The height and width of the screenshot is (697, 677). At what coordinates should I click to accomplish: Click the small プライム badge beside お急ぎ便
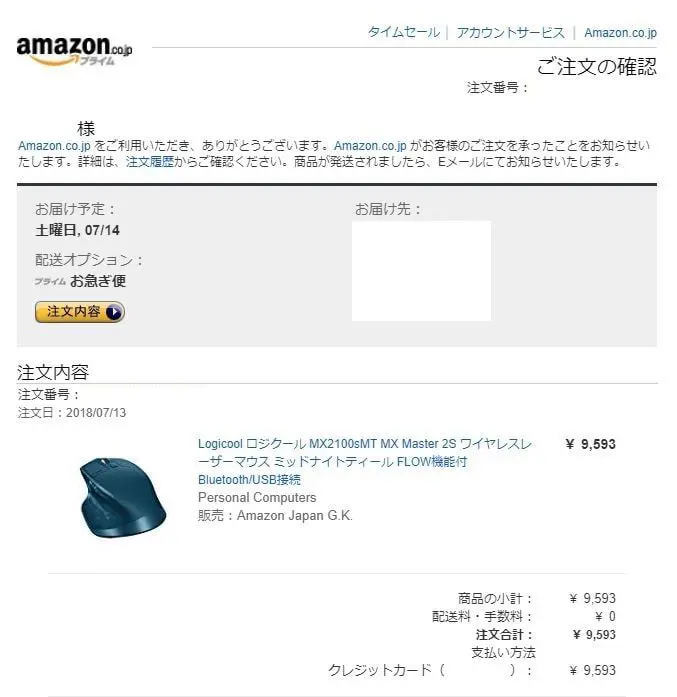[50, 281]
